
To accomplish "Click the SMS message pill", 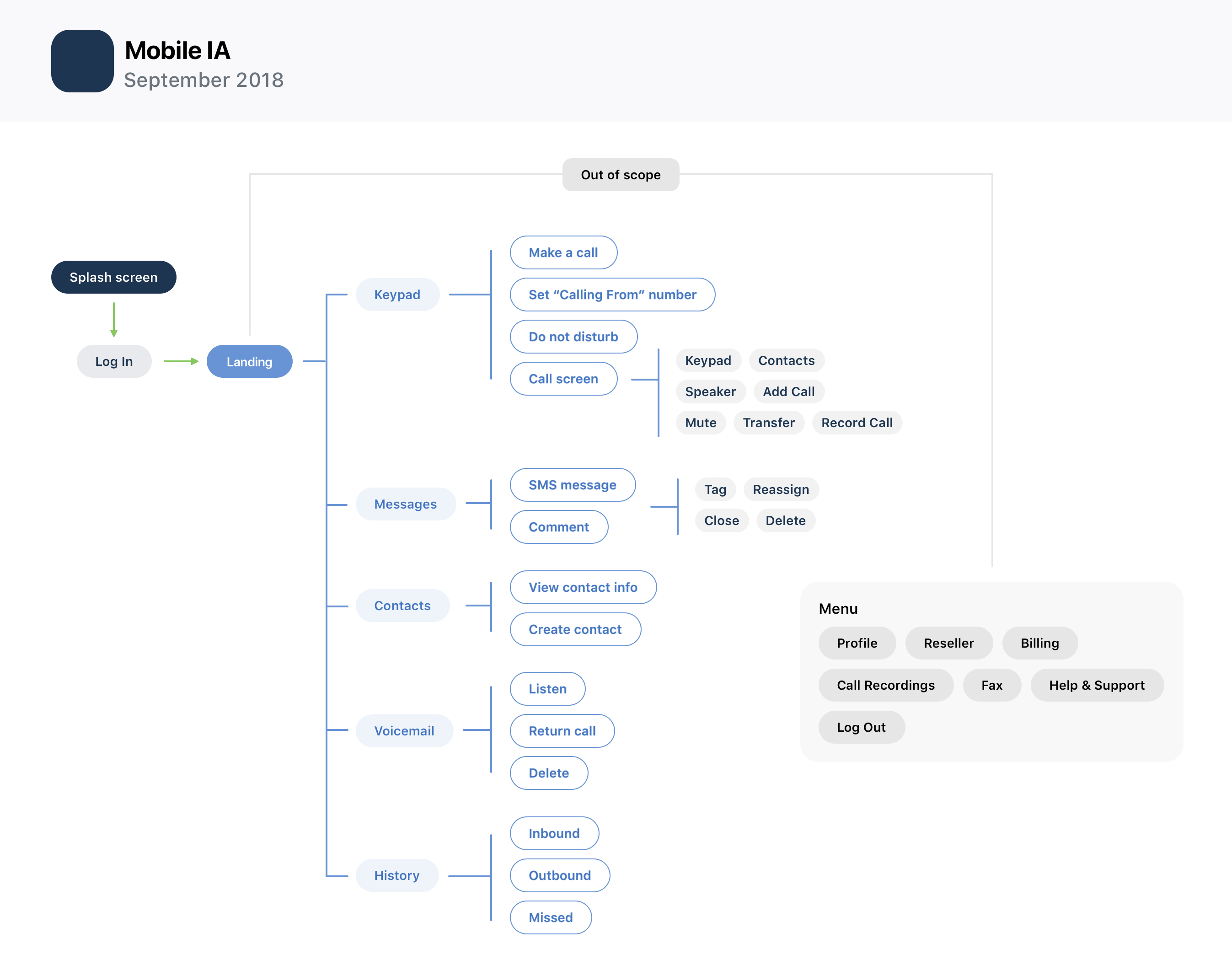I will pos(572,485).
